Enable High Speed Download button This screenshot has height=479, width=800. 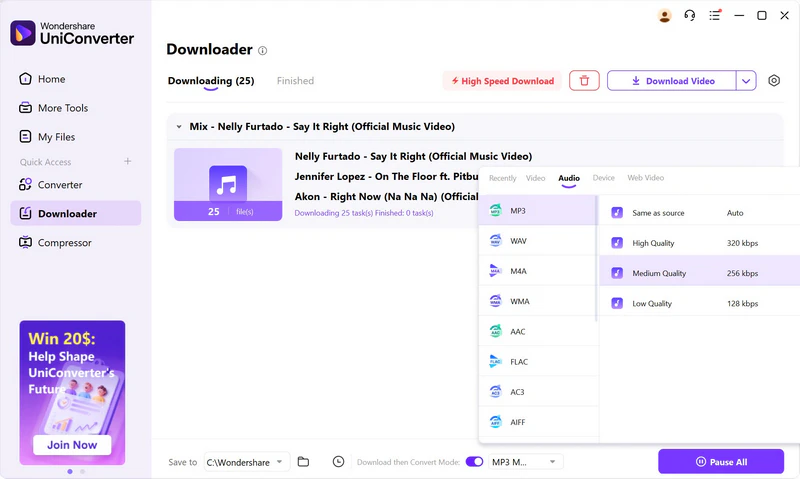click(502, 81)
